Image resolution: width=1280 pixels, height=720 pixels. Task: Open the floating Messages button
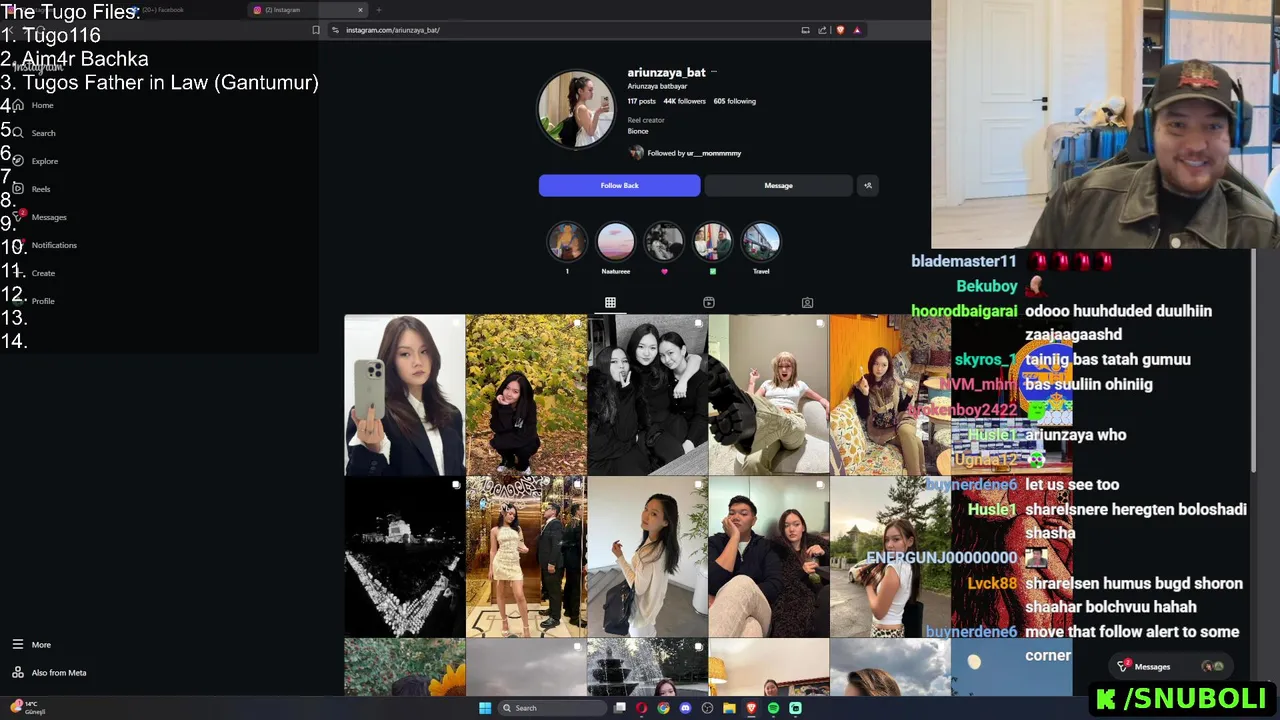(x=1172, y=666)
